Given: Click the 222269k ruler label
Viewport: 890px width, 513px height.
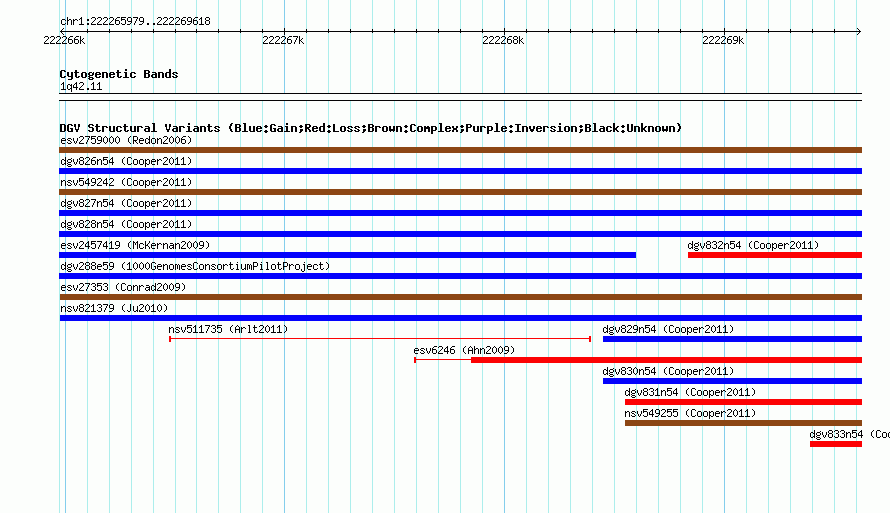Looking at the screenshot, I should pos(723,40).
